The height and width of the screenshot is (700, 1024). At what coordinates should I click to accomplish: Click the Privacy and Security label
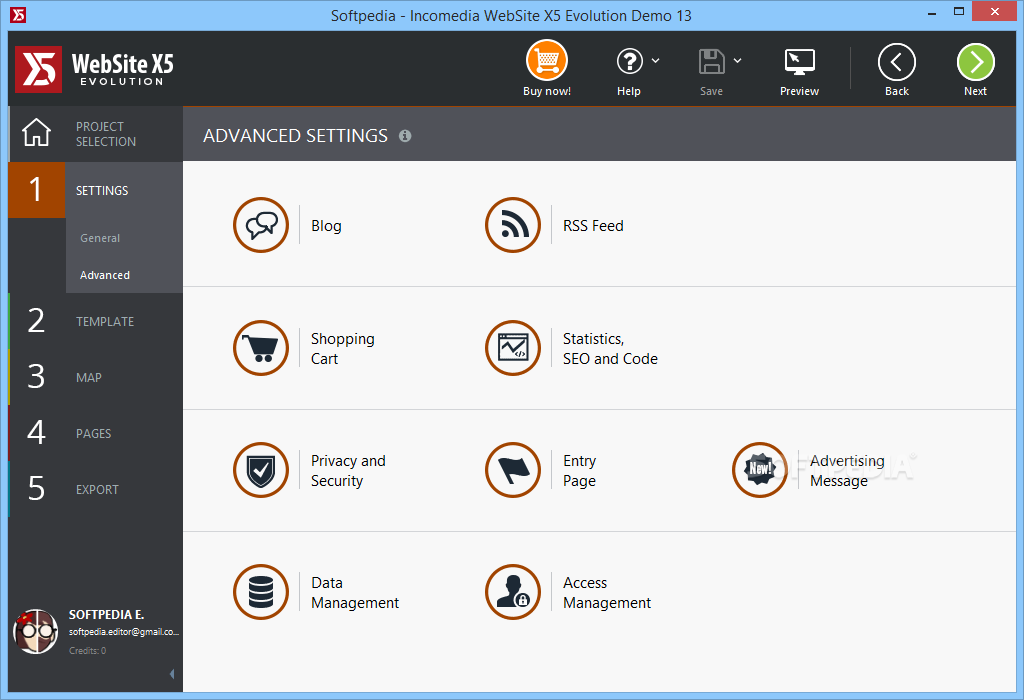pyautogui.click(x=348, y=471)
